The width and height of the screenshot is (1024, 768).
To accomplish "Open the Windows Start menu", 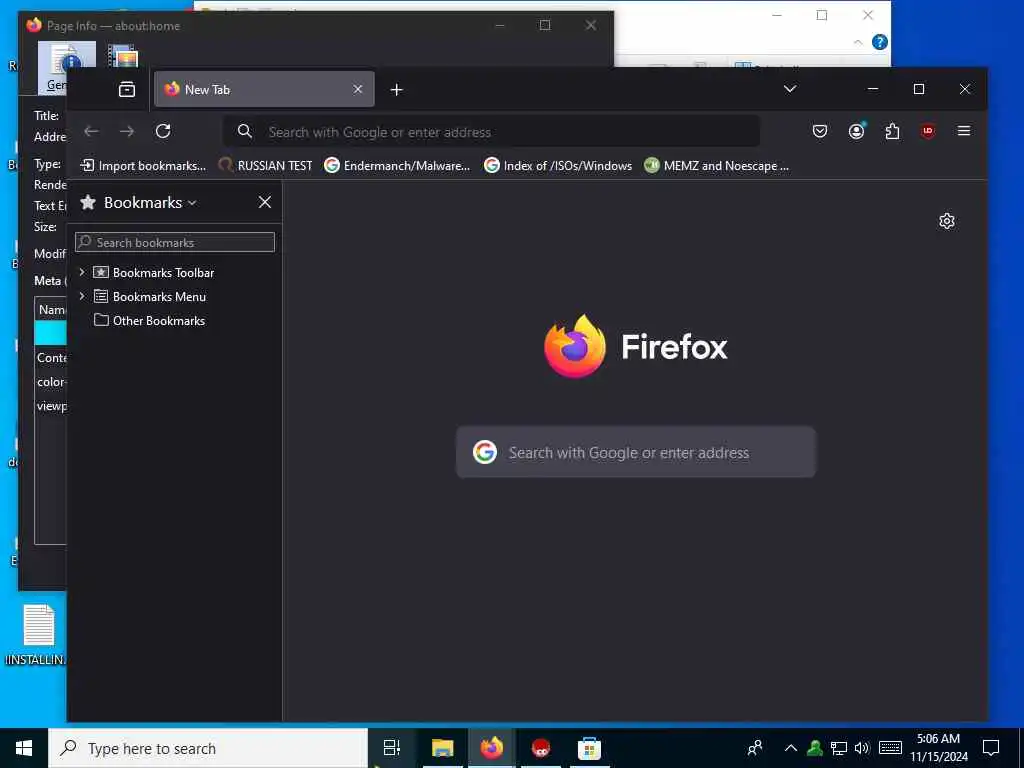I will (24, 748).
